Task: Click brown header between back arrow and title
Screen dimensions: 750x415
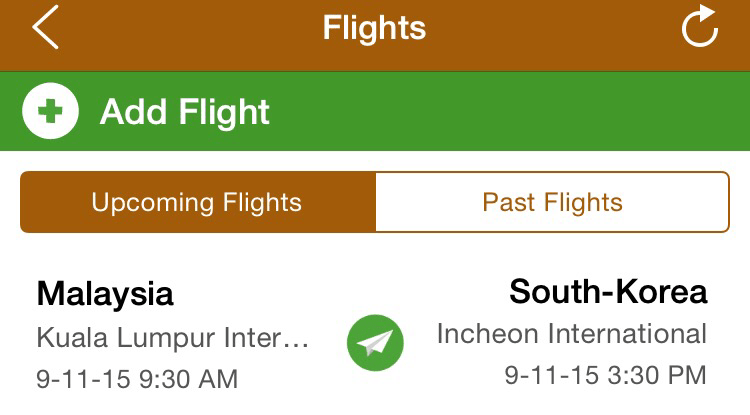Action: pos(180,28)
